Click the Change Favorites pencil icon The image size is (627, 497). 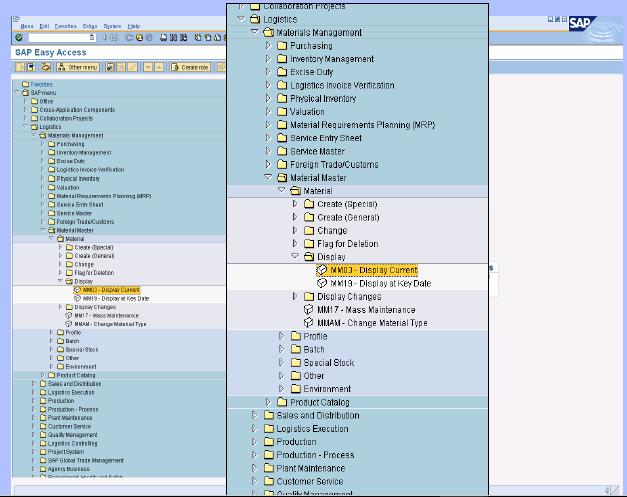[x=132, y=67]
